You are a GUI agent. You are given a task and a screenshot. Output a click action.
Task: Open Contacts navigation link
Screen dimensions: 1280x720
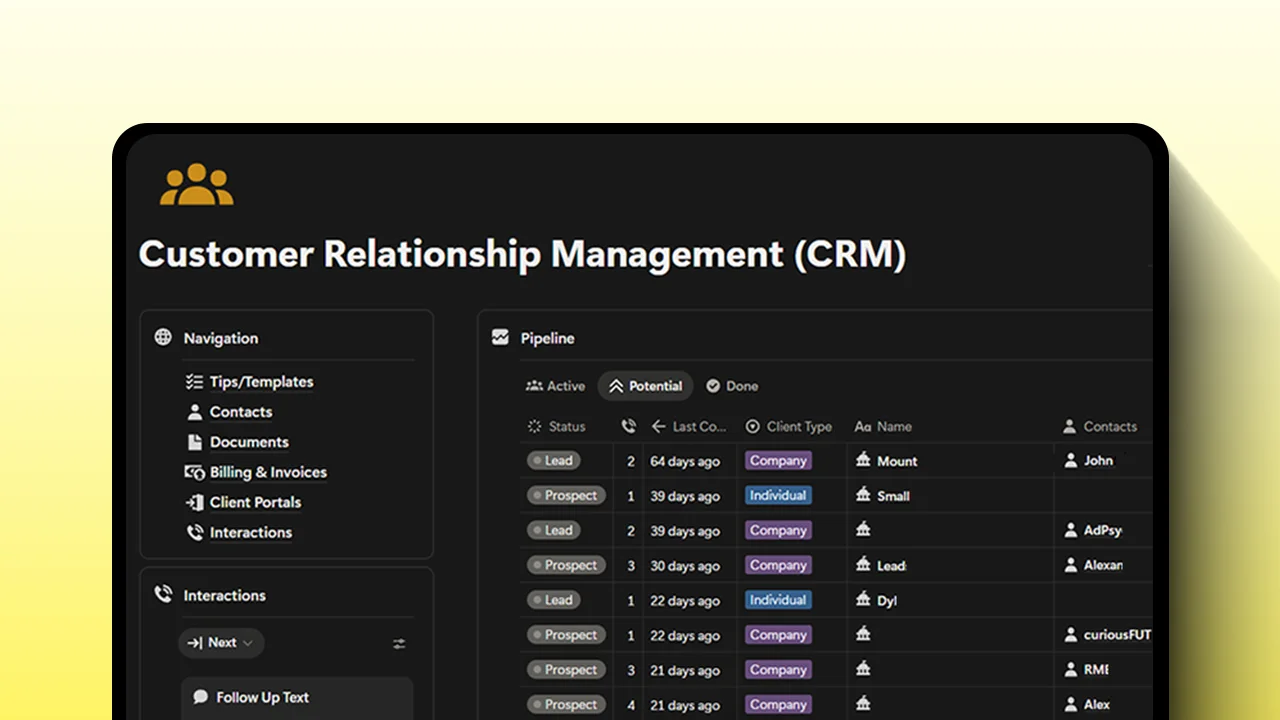[241, 412]
